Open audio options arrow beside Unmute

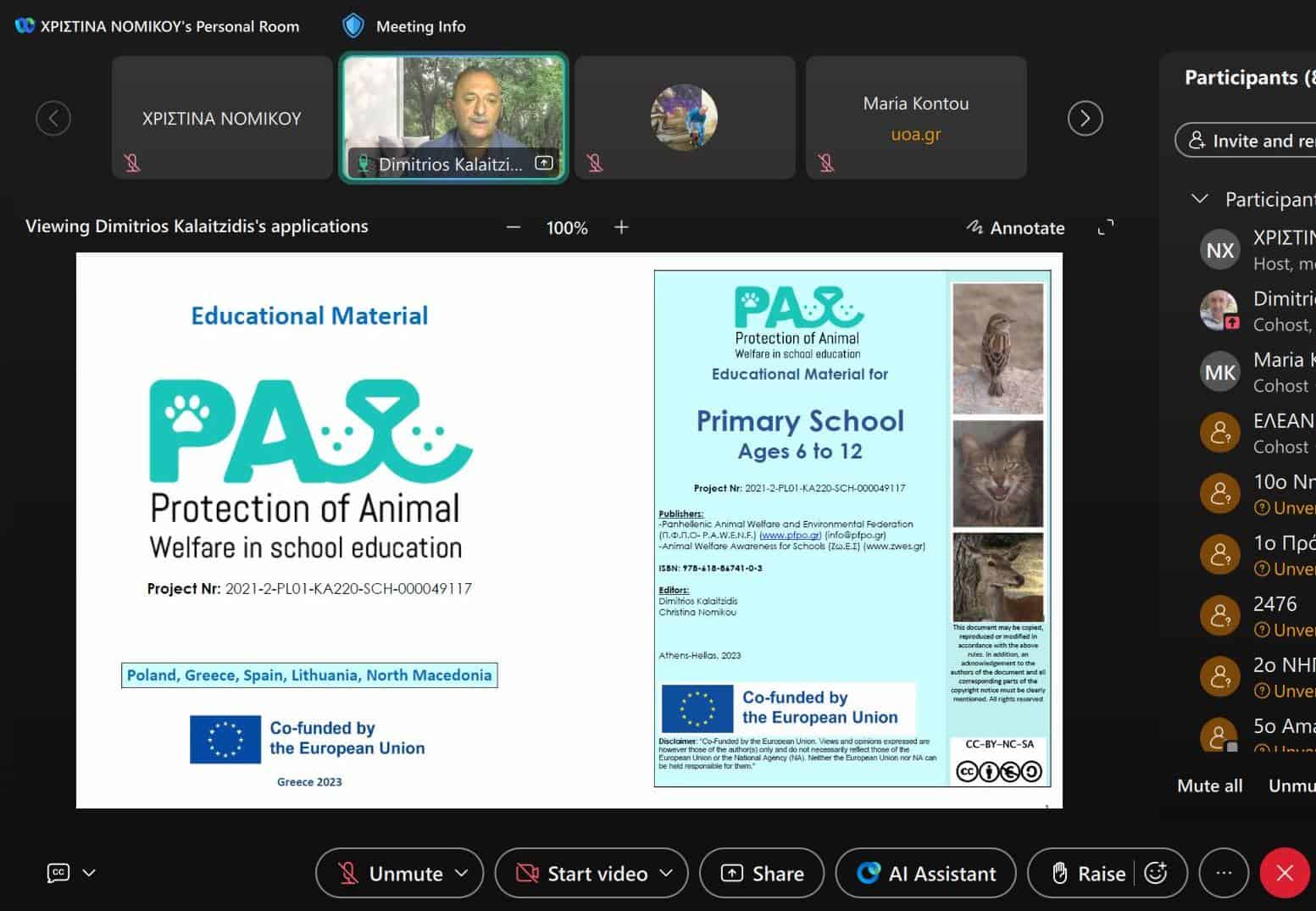click(462, 873)
